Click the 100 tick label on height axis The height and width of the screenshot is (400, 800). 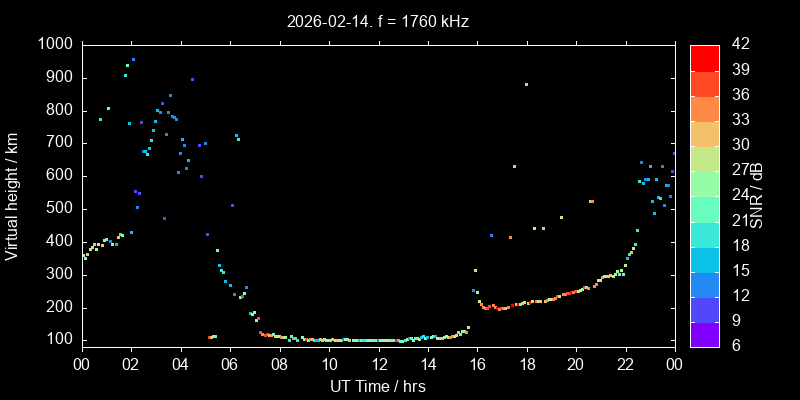coord(58,340)
